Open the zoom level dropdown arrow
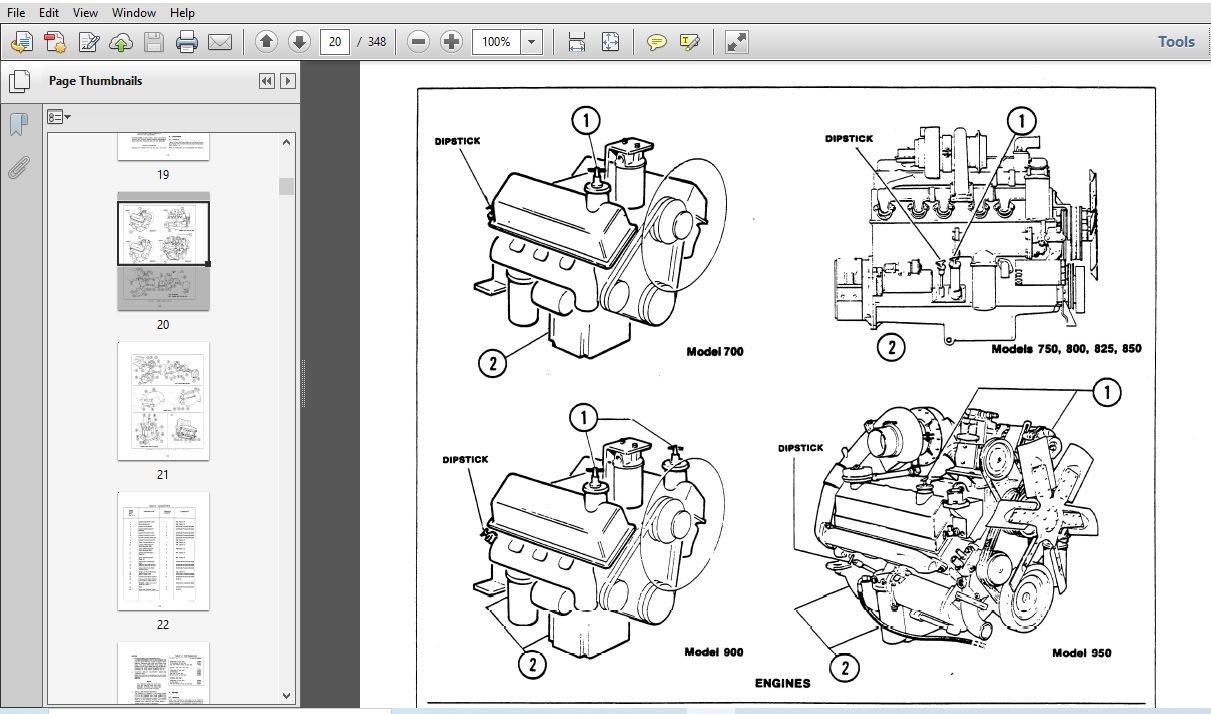The image size is (1211, 714). pos(532,42)
